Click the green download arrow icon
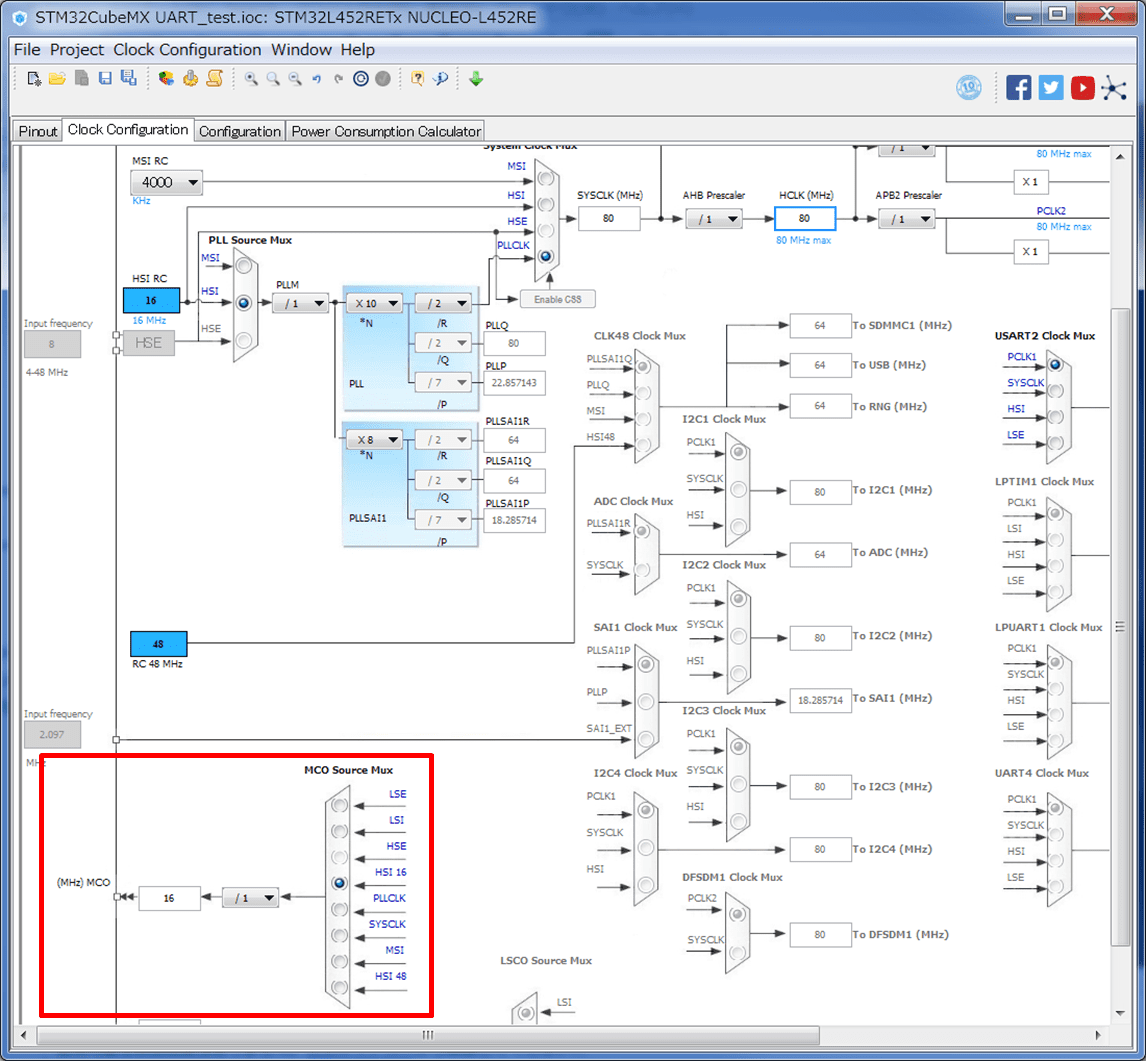 tap(476, 79)
